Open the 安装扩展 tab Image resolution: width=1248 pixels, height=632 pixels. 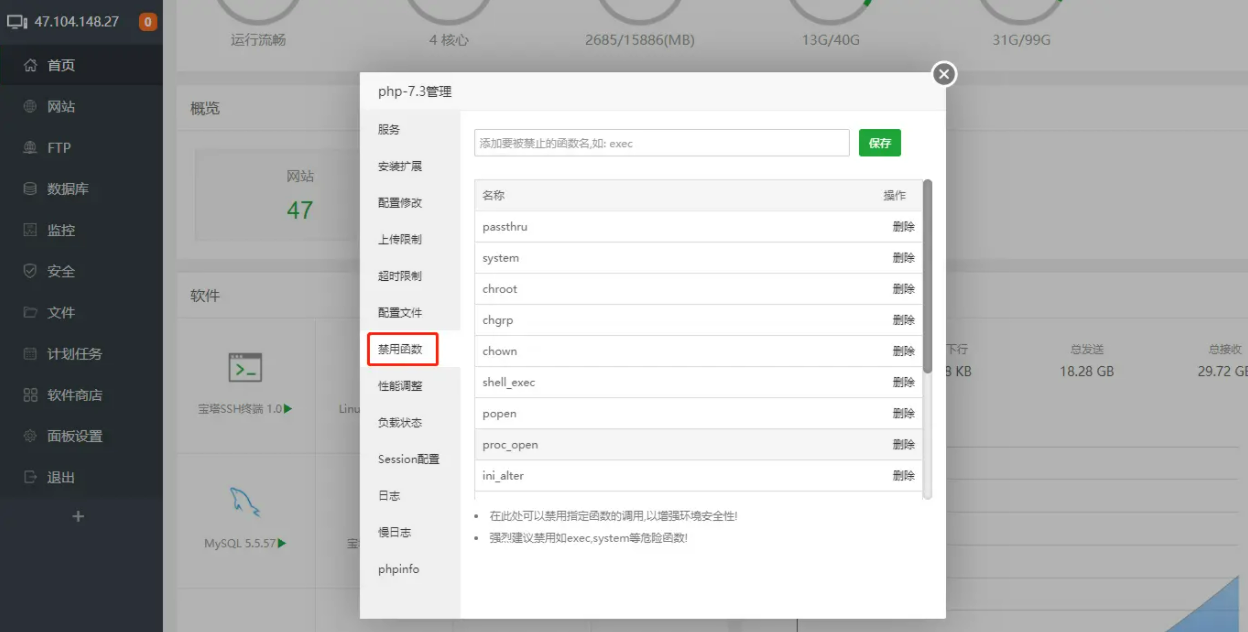(x=400, y=166)
